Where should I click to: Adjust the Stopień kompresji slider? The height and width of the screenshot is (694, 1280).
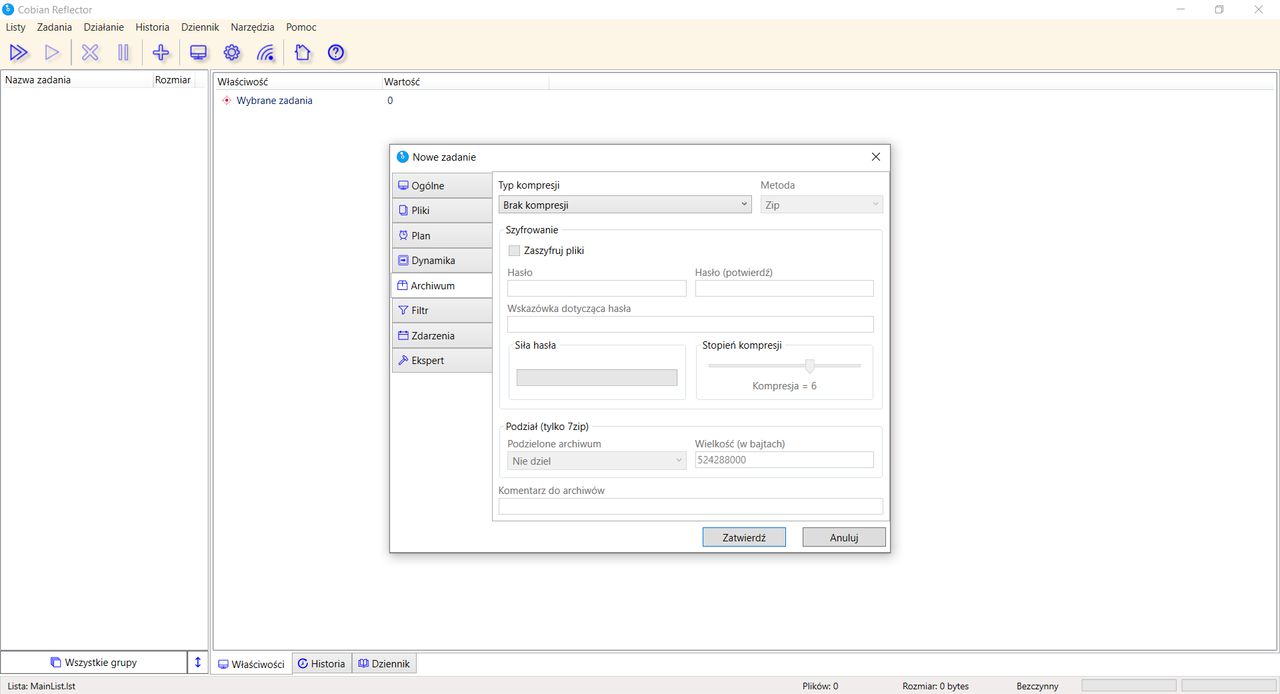pyautogui.click(x=810, y=366)
